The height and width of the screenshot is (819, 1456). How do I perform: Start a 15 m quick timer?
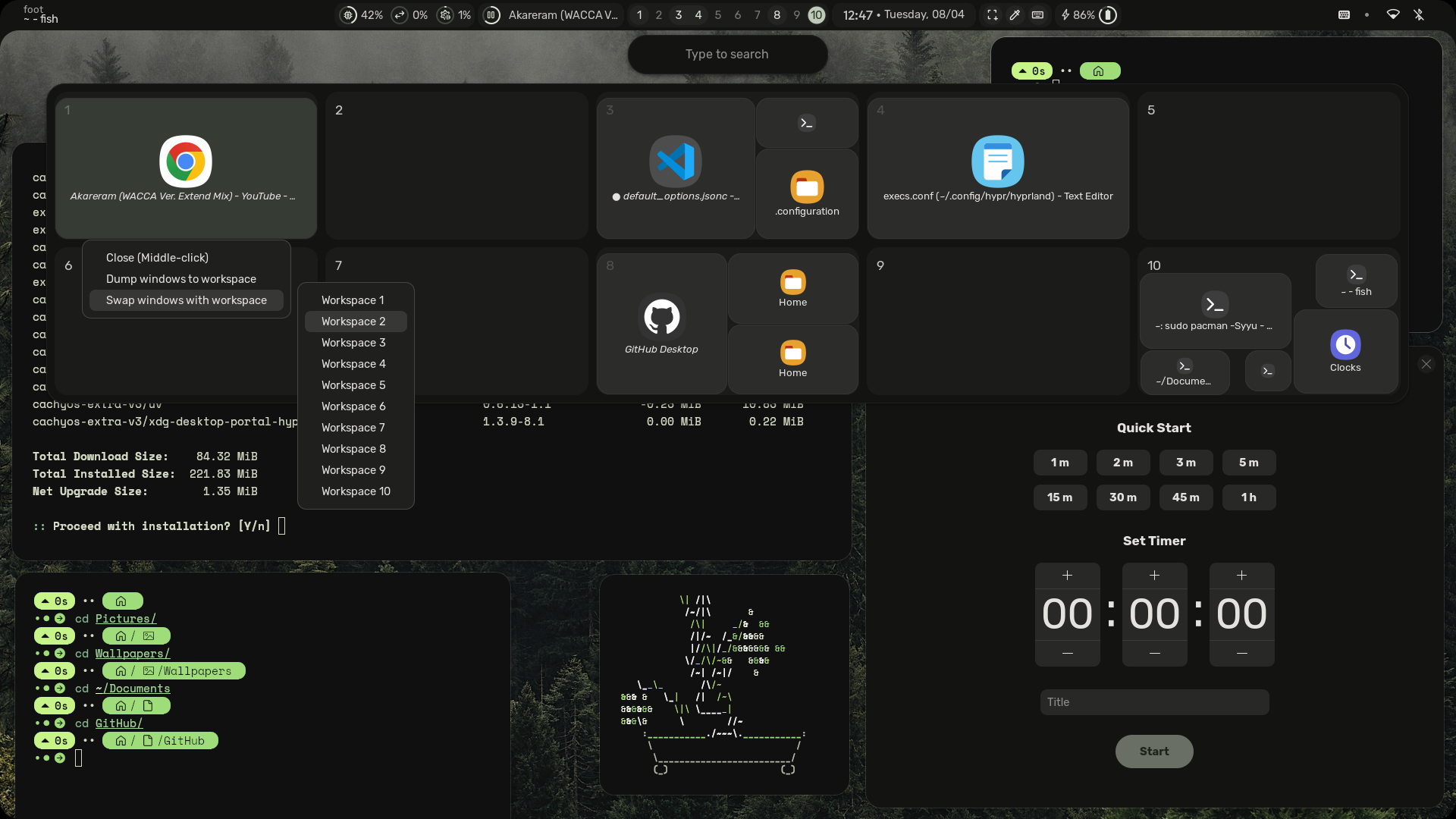coord(1060,497)
